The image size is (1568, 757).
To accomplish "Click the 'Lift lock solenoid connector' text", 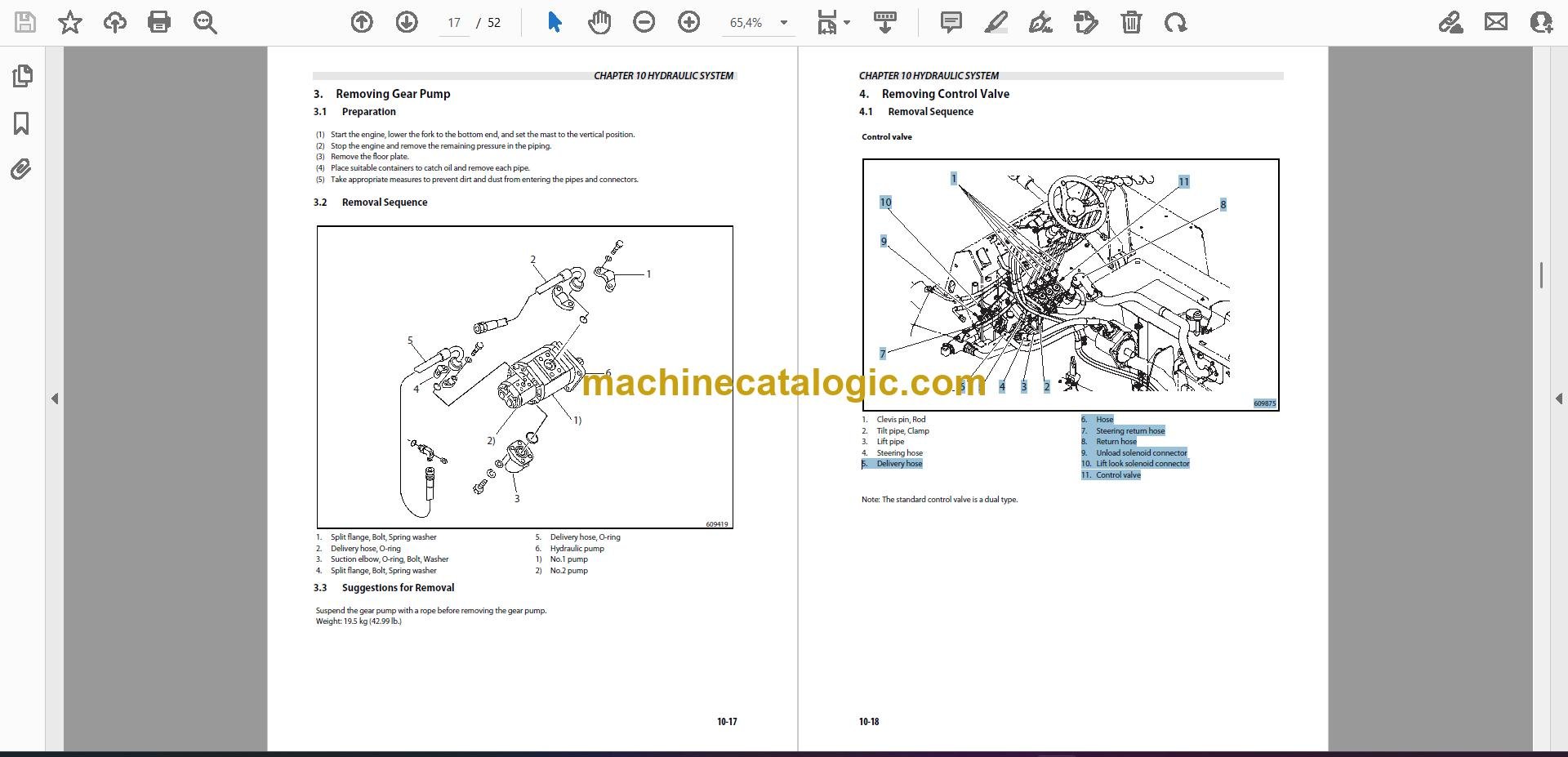I will tap(1143, 464).
